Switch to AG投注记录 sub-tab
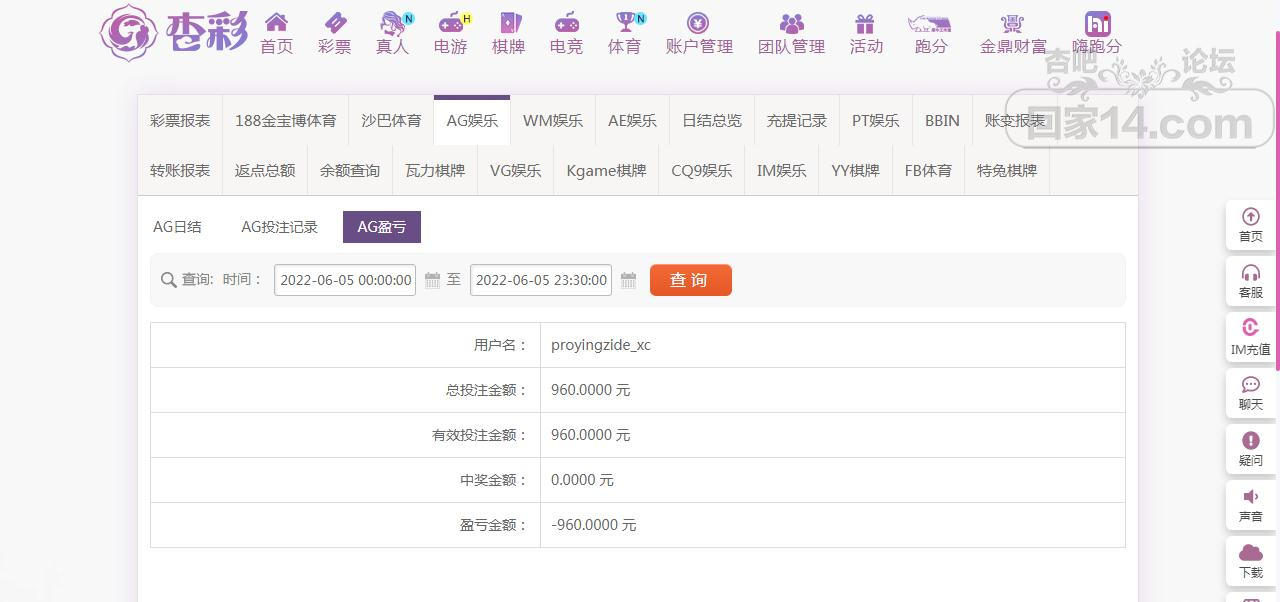 click(x=279, y=227)
